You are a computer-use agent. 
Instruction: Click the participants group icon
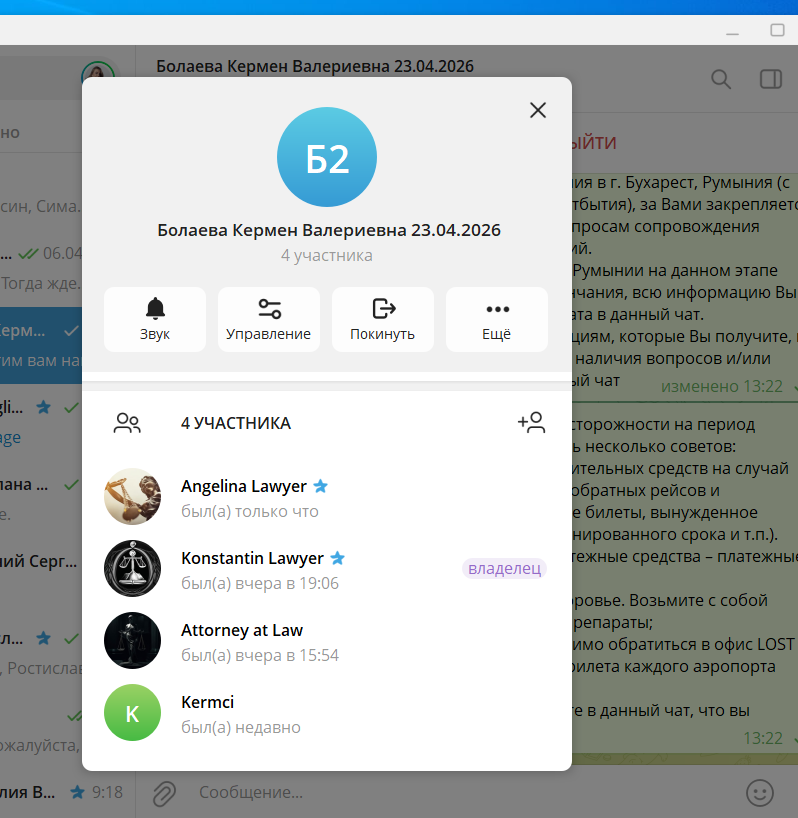(127, 423)
